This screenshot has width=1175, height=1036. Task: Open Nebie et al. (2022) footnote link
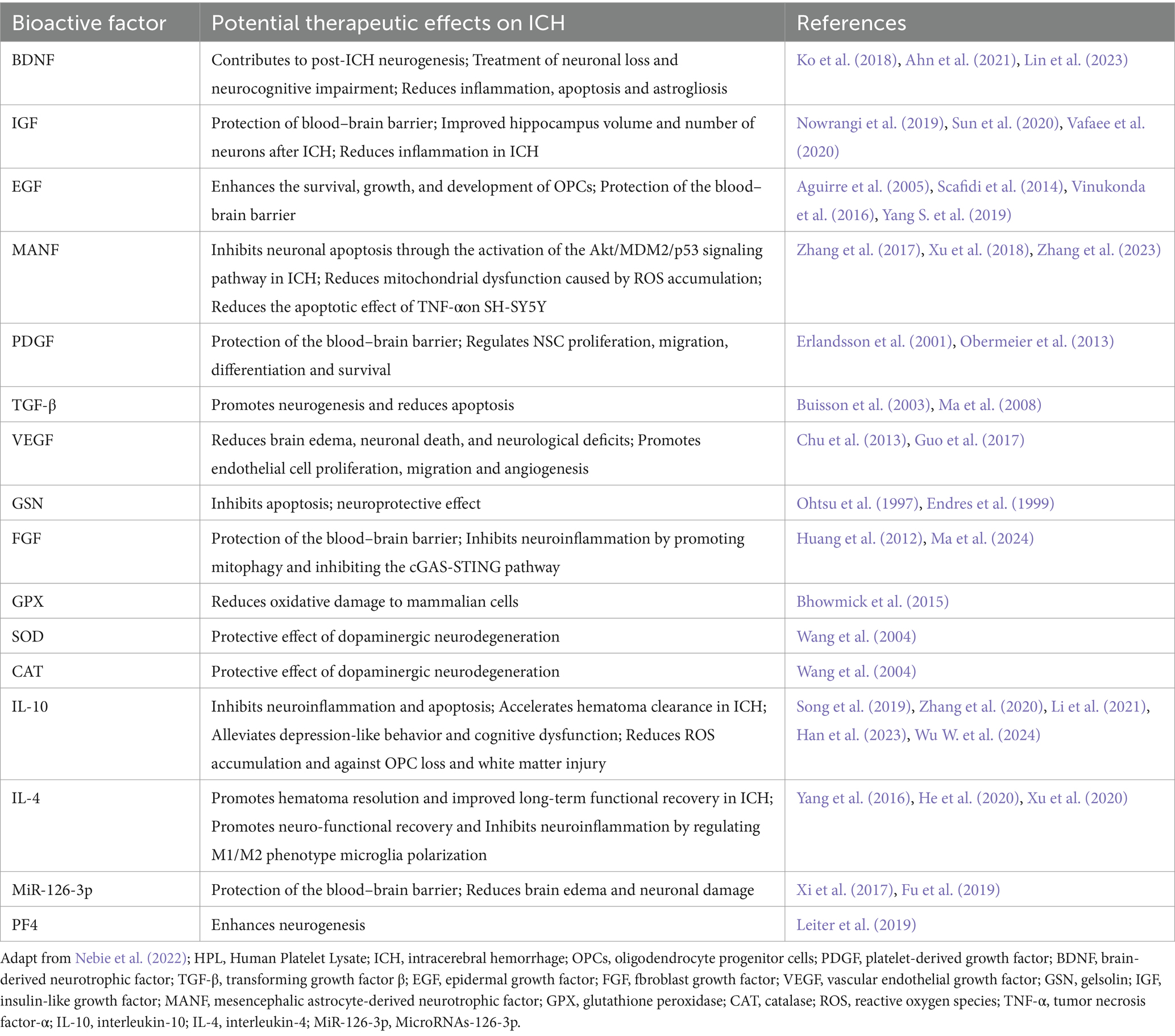[x=131, y=959]
